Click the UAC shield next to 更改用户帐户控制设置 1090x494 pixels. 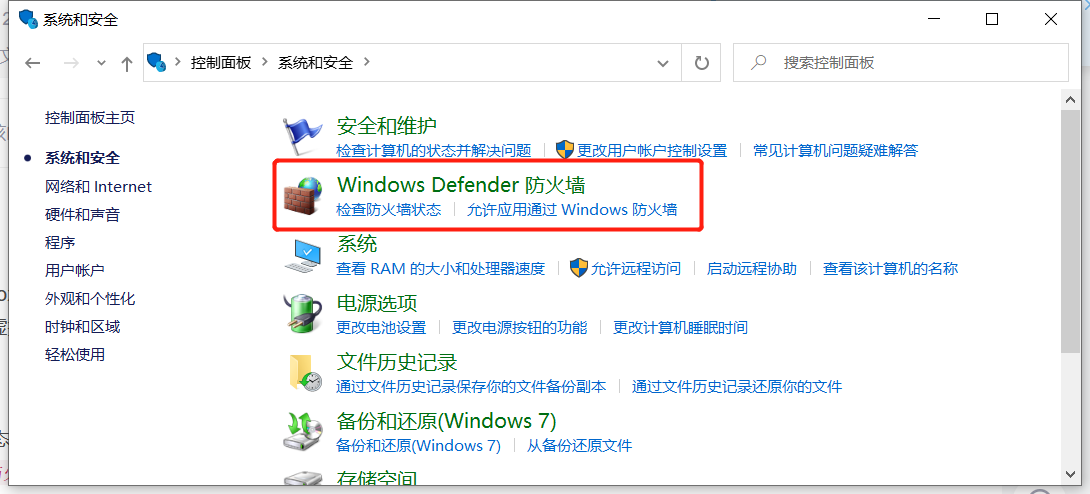[564, 149]
